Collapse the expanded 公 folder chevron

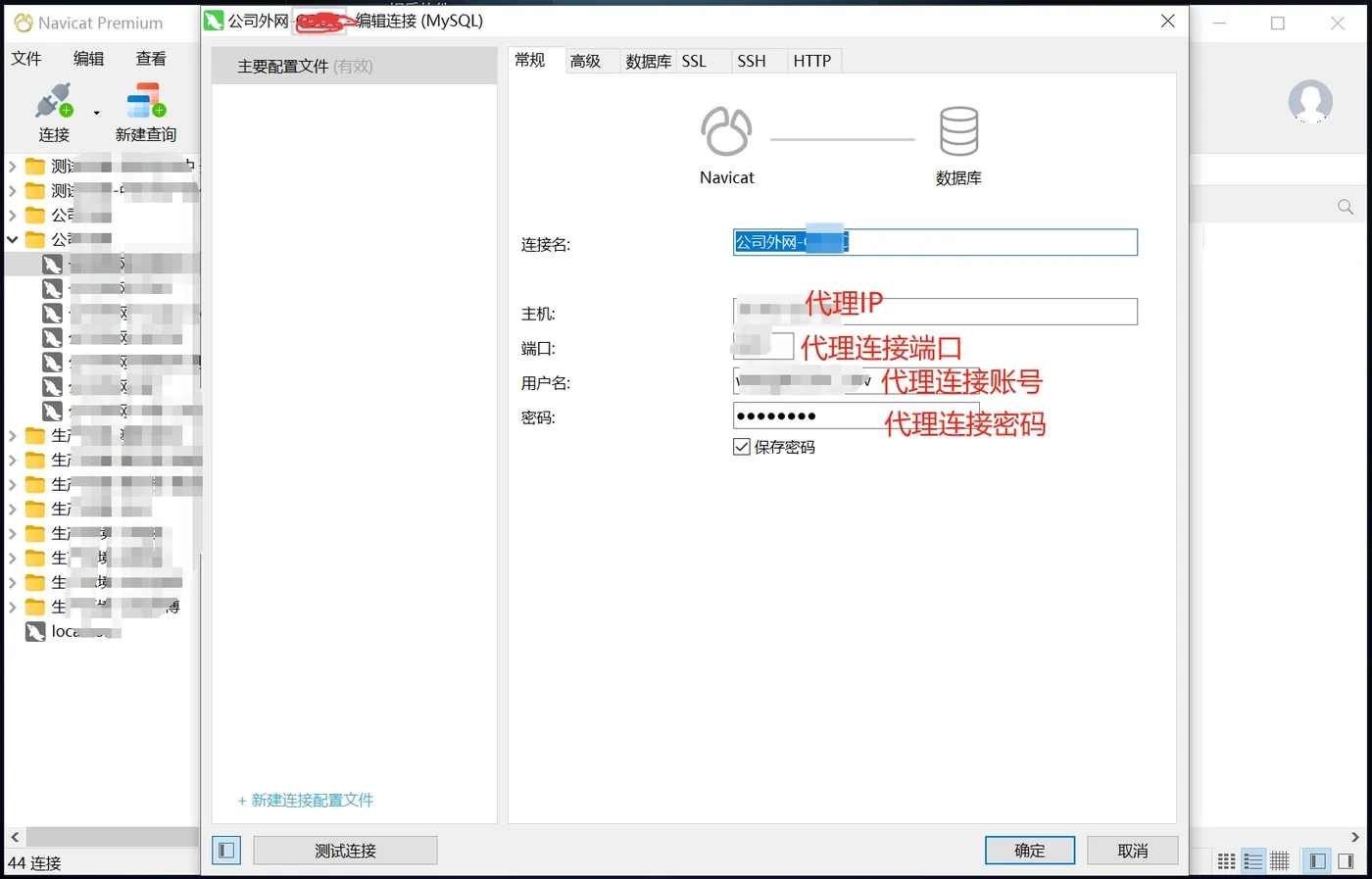(x=13, y=239)
